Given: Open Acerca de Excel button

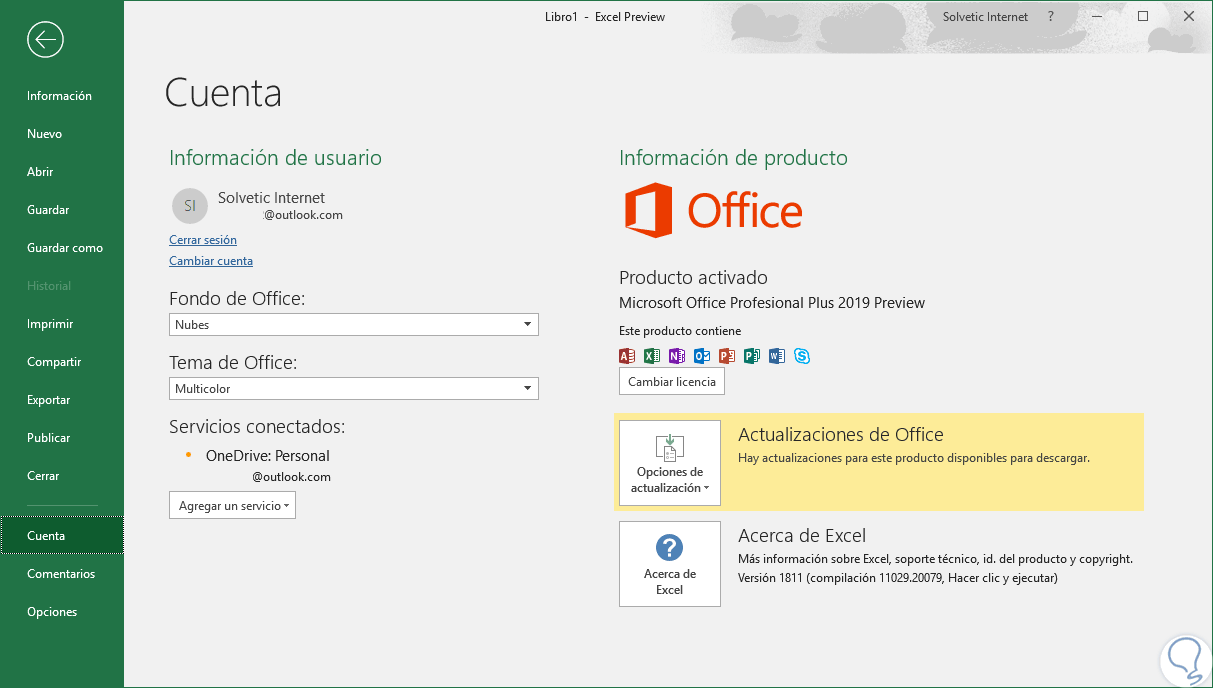Looking at the screenshot, I should click(670, 564).
